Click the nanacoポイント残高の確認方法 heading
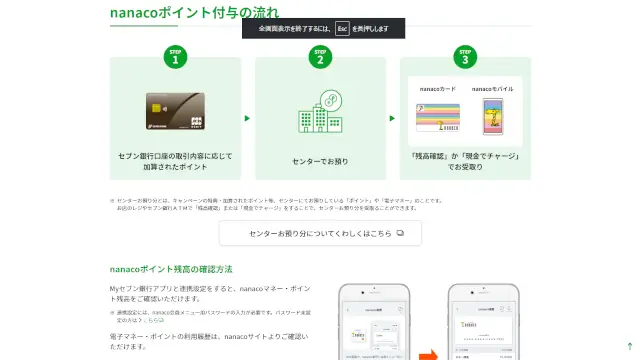 171,269
